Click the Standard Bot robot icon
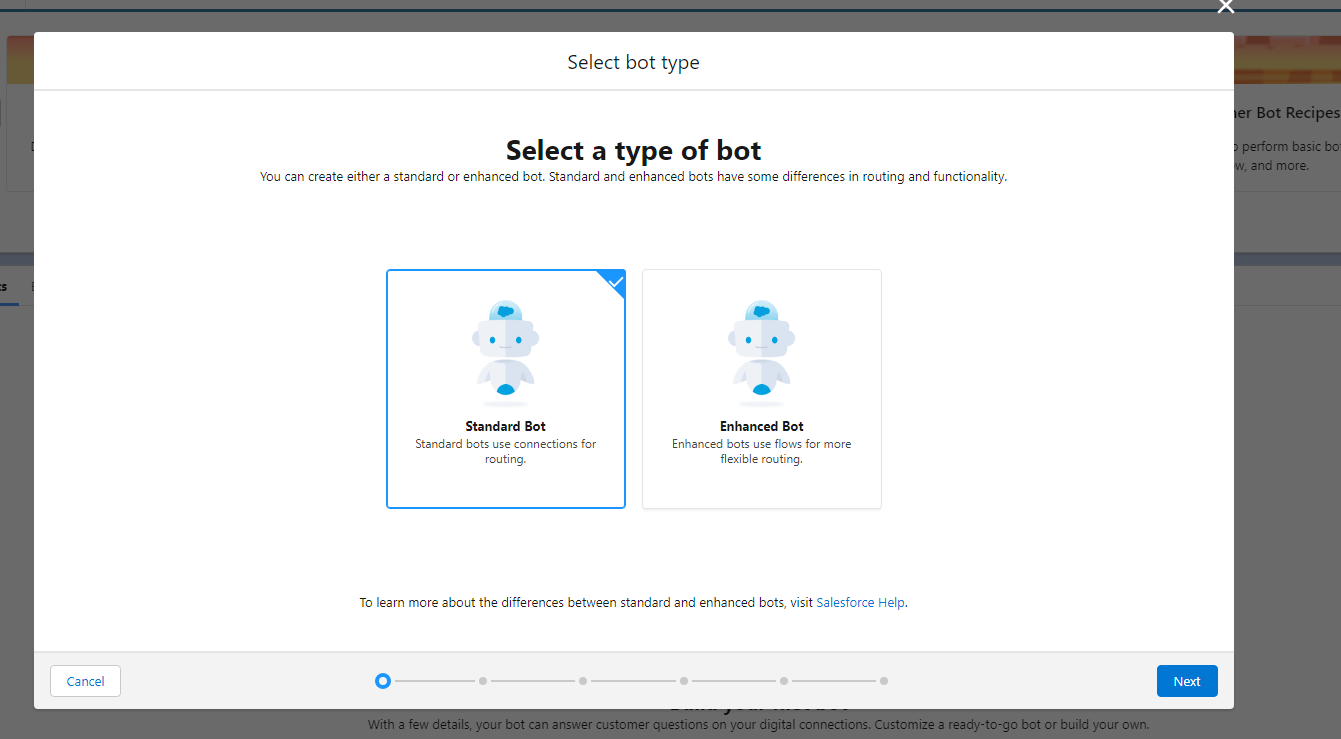Viewport: 1341px width, 739px height. tap(505, 350)
